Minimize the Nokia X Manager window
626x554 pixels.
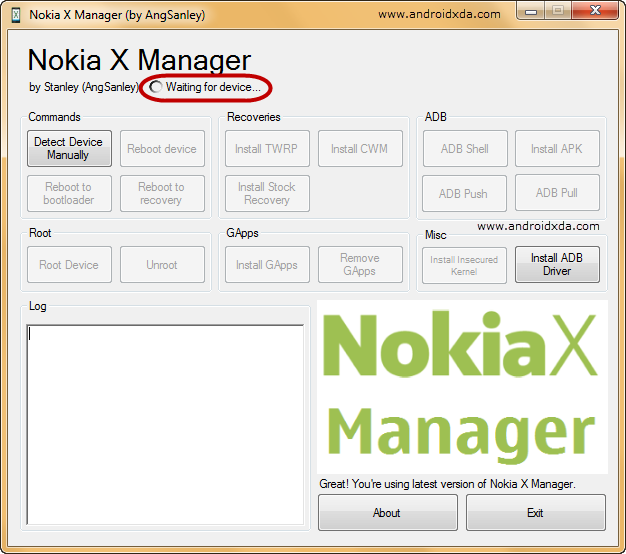pyautogui.click(x=531, y=11)
